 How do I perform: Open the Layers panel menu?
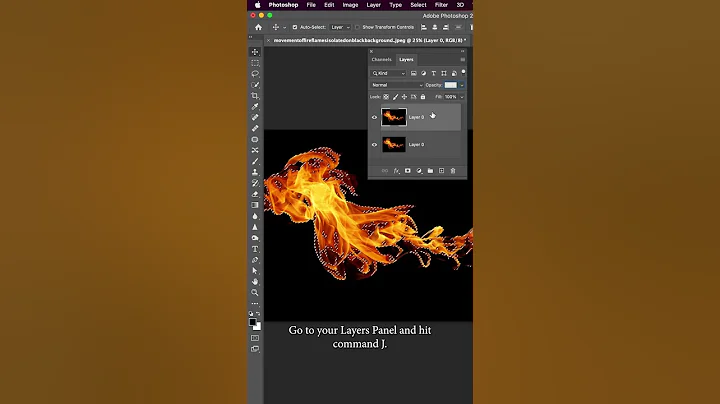[x=462, y=60]
